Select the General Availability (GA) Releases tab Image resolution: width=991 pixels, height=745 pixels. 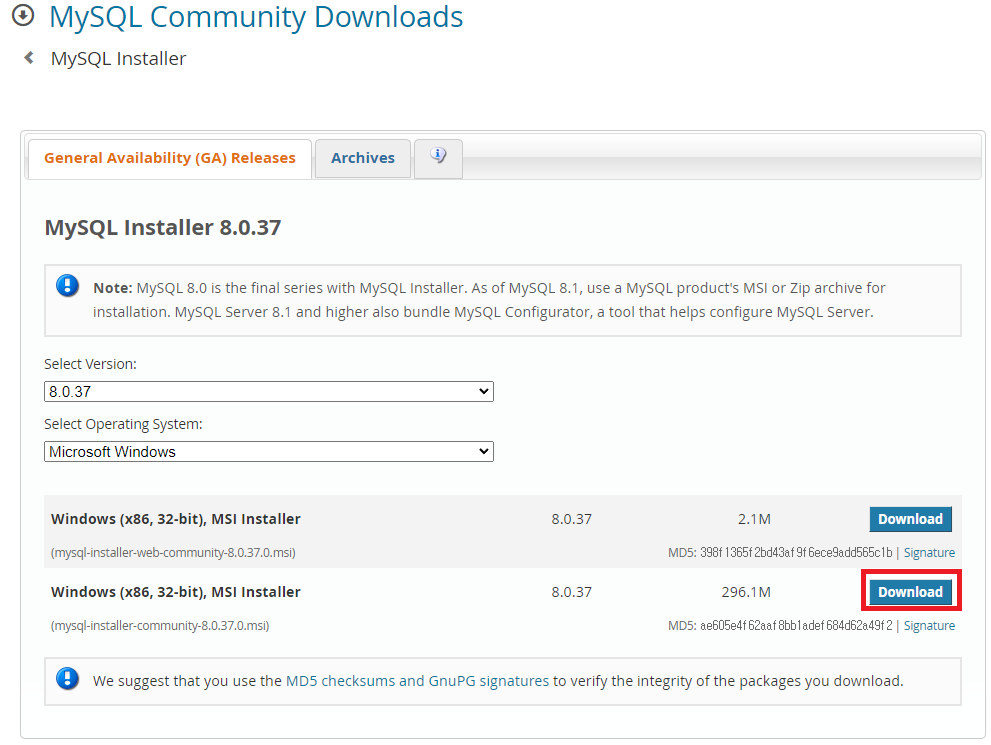(x=169, y=158)
